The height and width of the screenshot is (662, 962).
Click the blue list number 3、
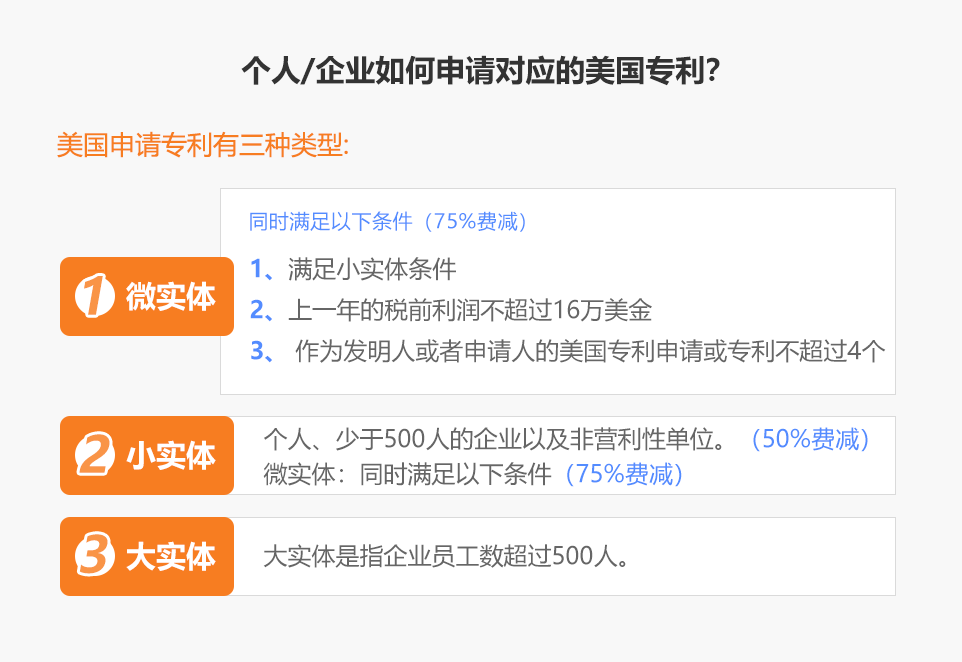click(x=263, y=352)
